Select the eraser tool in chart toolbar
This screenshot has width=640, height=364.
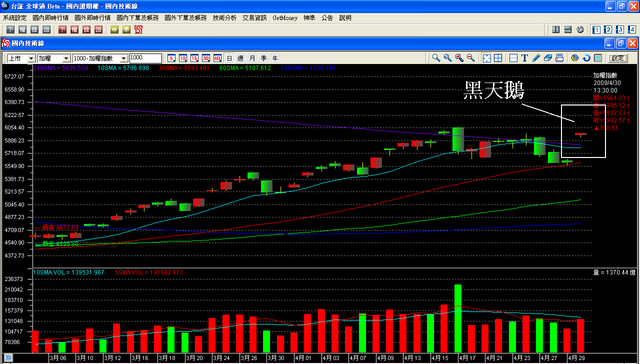548,58
